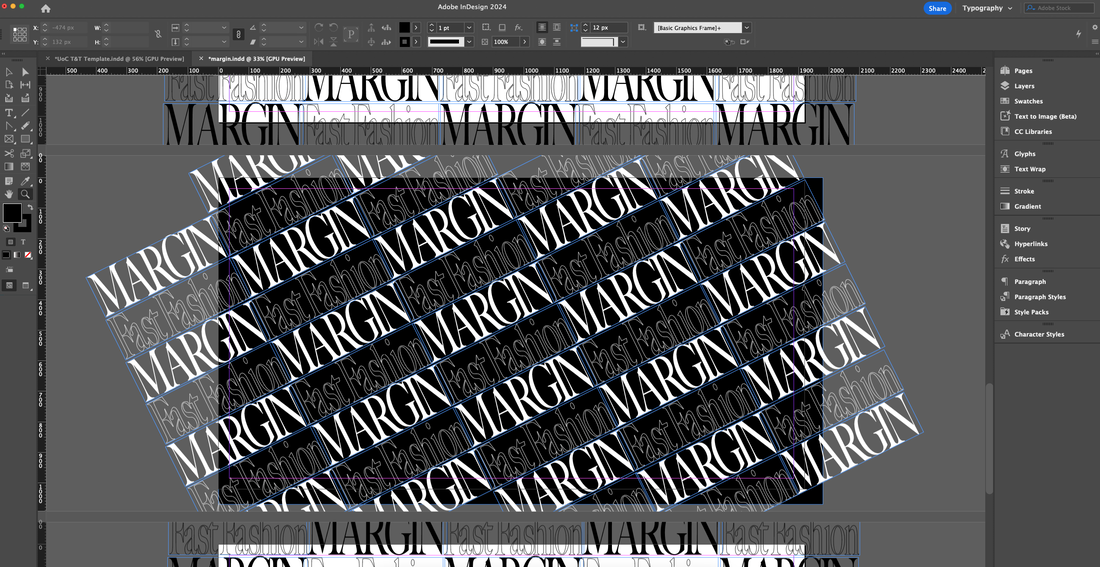
Task: Click fill swatch in control bar
Action: point(404,27)
